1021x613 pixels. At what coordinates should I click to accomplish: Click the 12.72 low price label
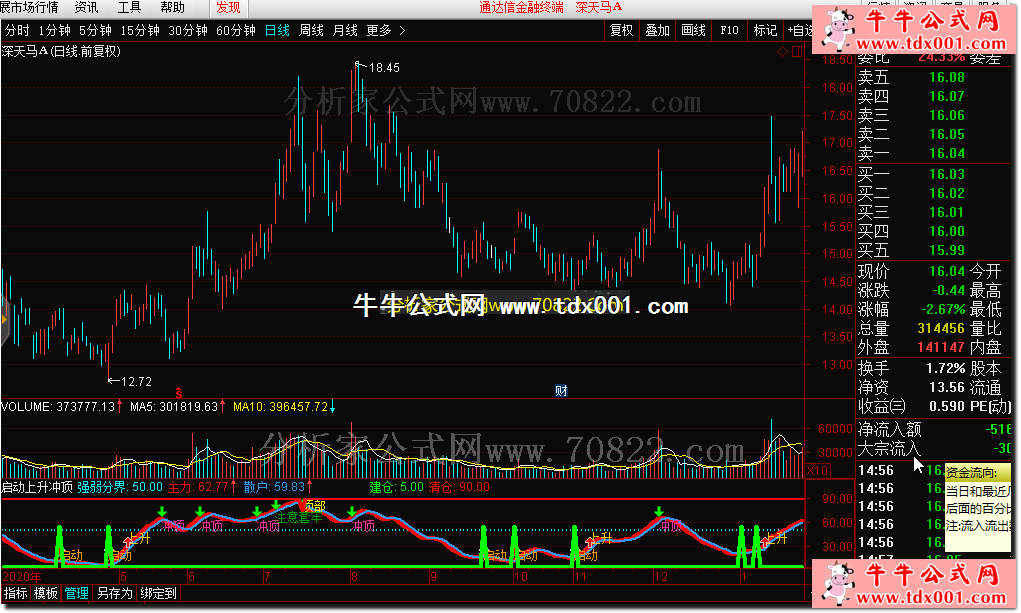pyautogui.click(x=136, y=382)
